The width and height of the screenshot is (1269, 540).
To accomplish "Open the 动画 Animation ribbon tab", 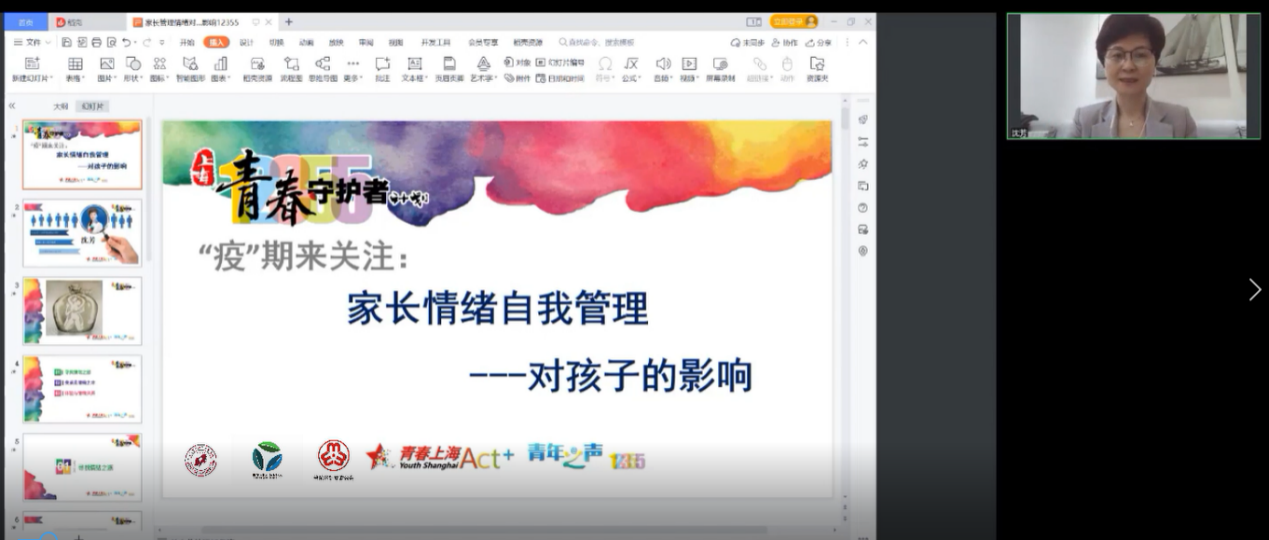I will click(x=306, y=42).
